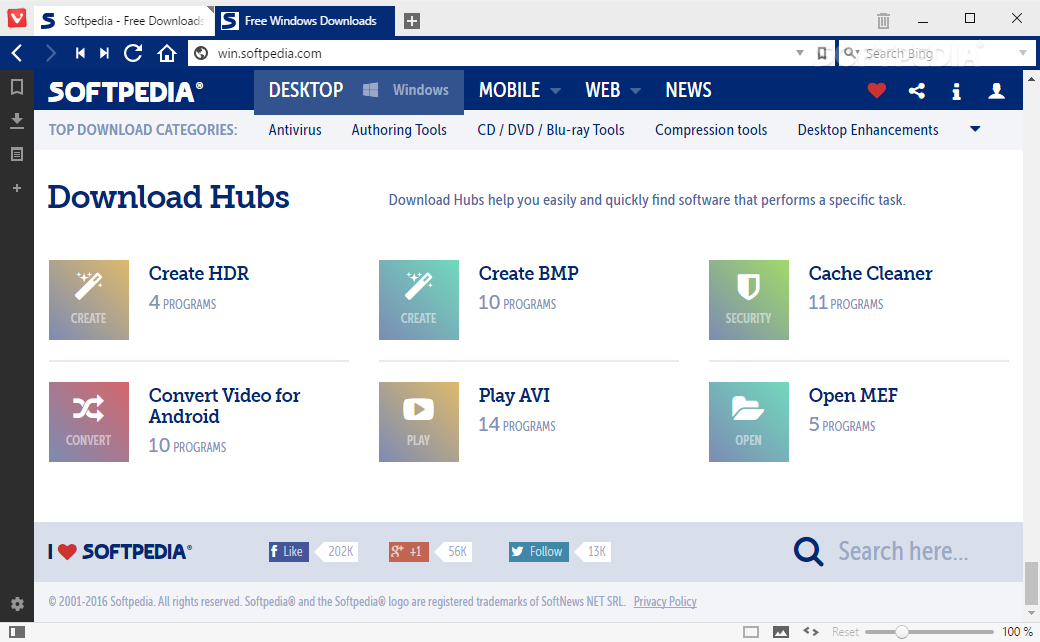Open the NEWS section
The height and width of the screenshot is (642, 1040).
pos(688,90)
